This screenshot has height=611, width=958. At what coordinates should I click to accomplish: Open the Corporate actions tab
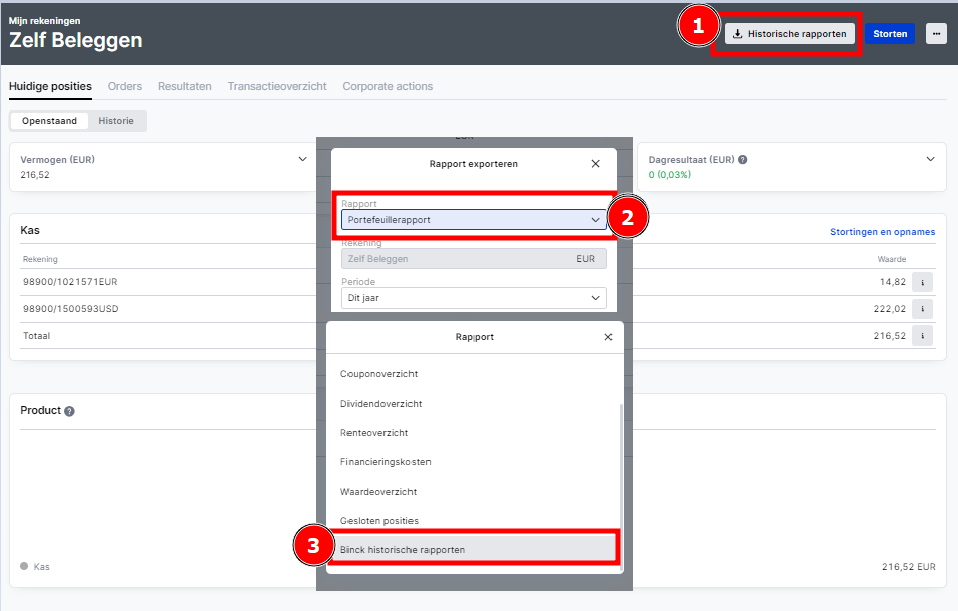(387, 86)
